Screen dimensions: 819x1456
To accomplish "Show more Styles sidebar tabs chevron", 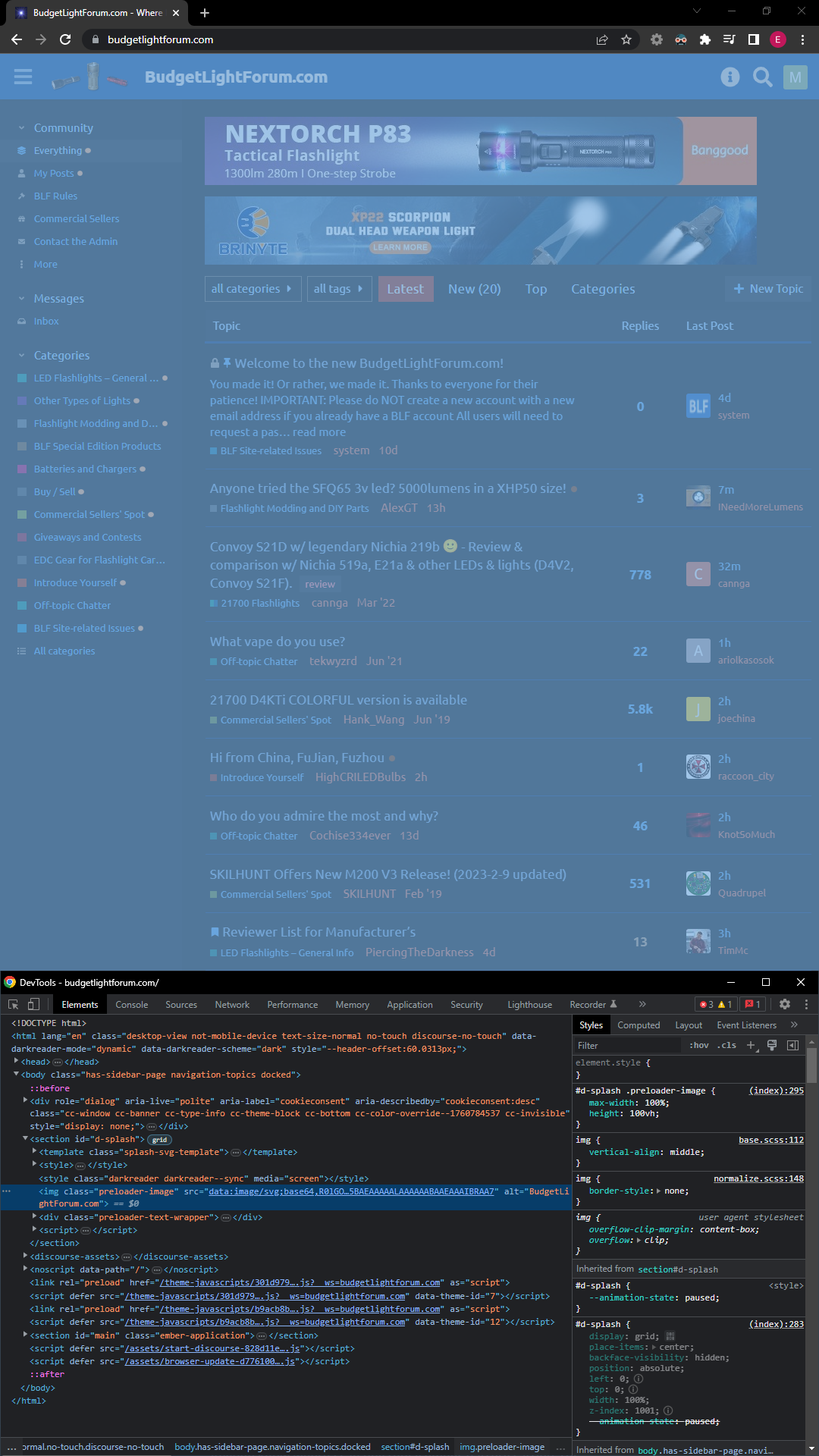I will click(794, 1025).
